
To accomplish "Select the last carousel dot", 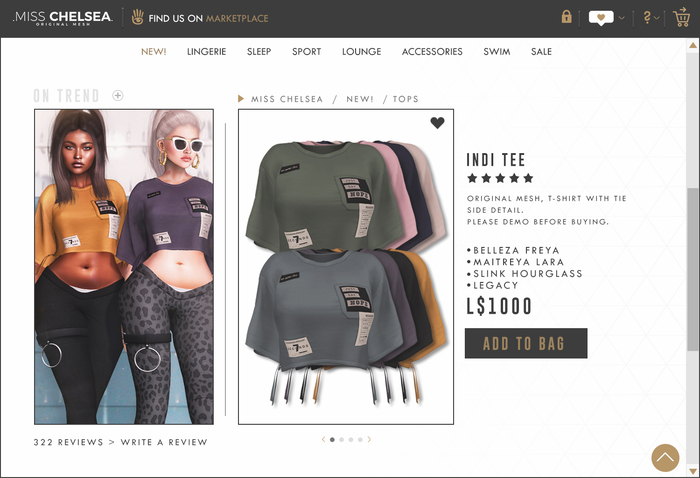I will pos(360,440).
